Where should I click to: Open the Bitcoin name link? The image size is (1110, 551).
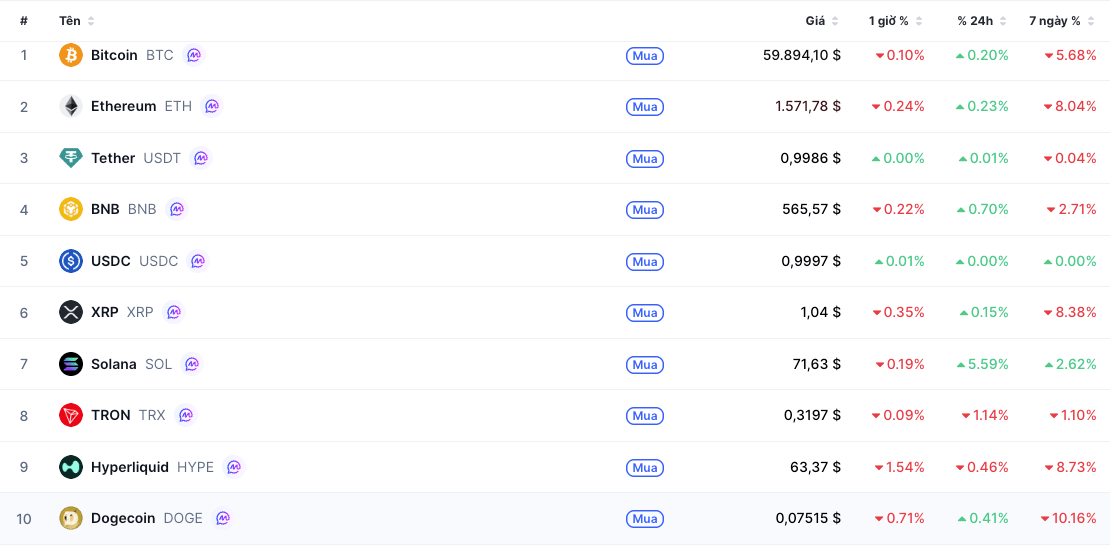point(114,55)
